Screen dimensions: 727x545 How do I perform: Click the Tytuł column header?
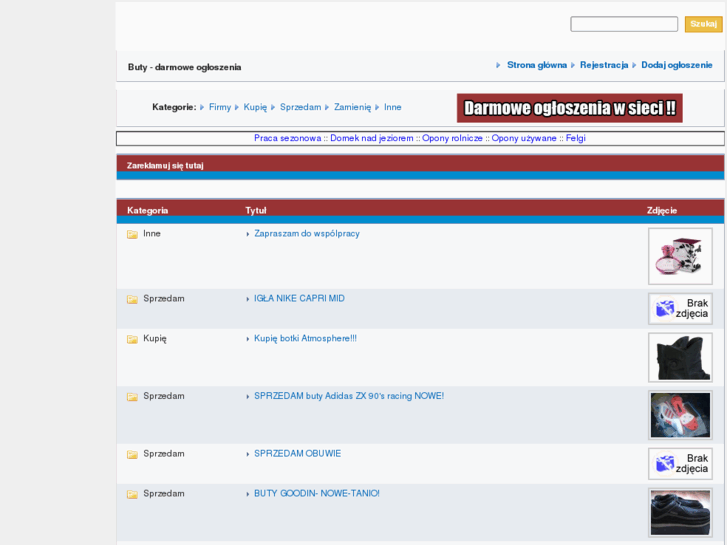255,211
